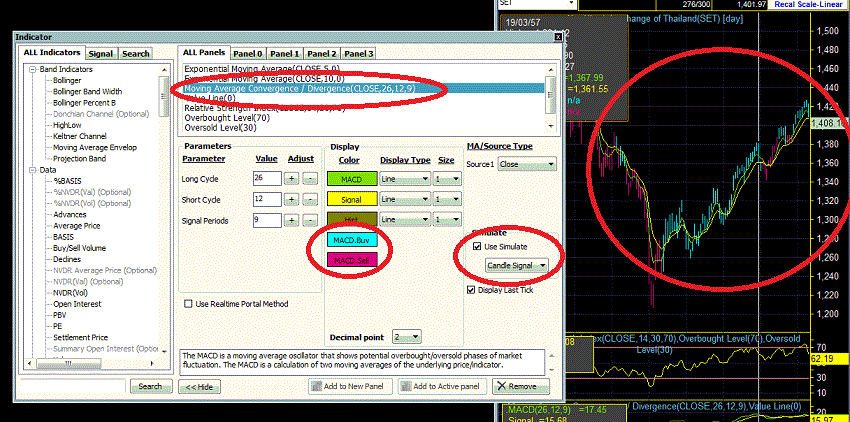The image size is (850, 422).
Task: Open Signal Display Type dropdown
Action: tap(405, 200)
